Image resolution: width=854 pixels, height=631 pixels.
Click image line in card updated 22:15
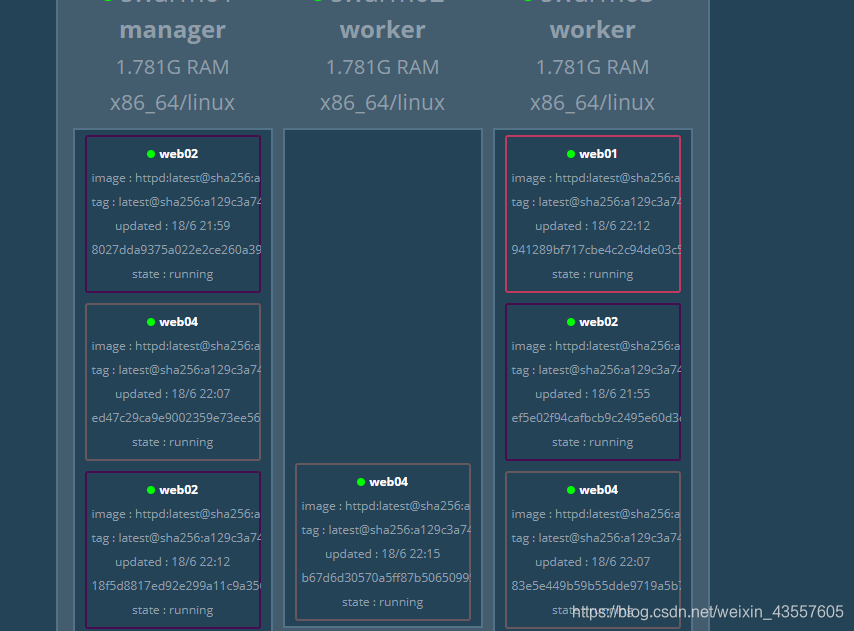[x=386, y=506]
